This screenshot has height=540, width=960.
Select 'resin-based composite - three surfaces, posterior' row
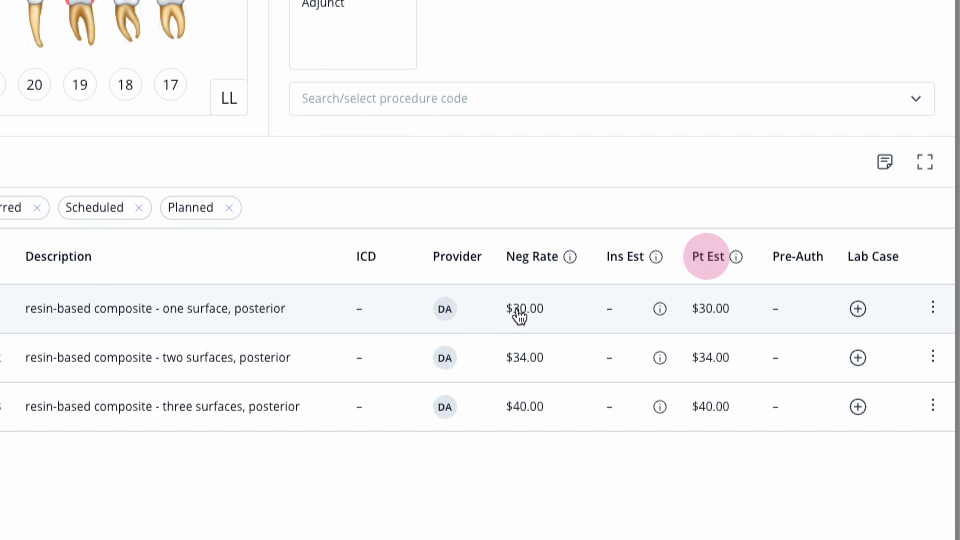tap(478, 407)
